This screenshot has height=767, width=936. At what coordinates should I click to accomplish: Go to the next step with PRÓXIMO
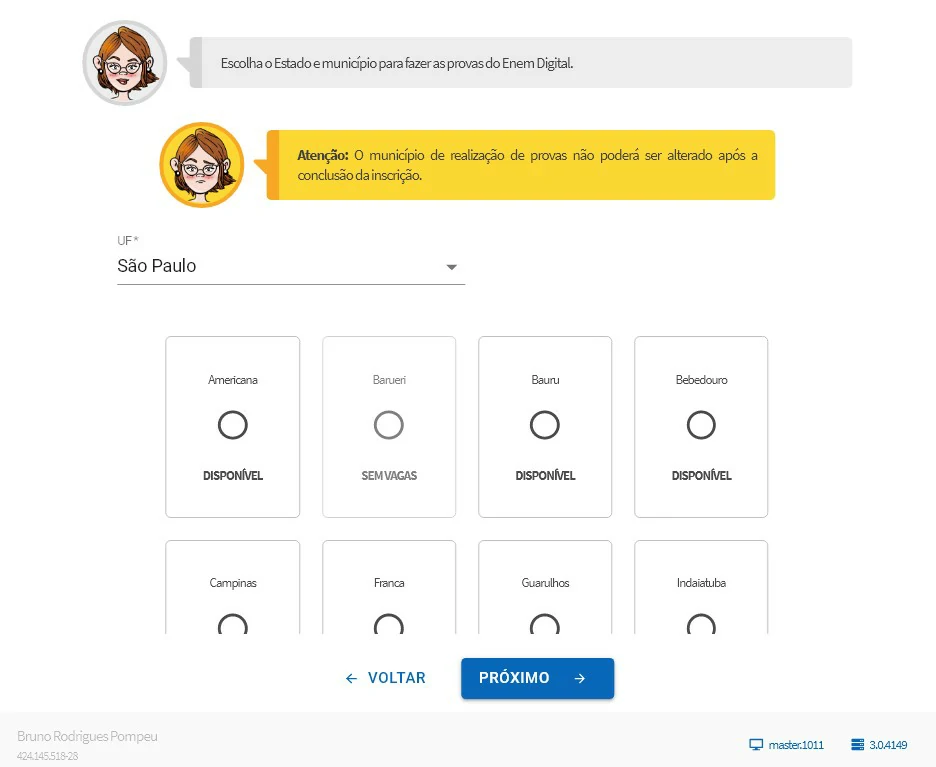click(537, 678)
